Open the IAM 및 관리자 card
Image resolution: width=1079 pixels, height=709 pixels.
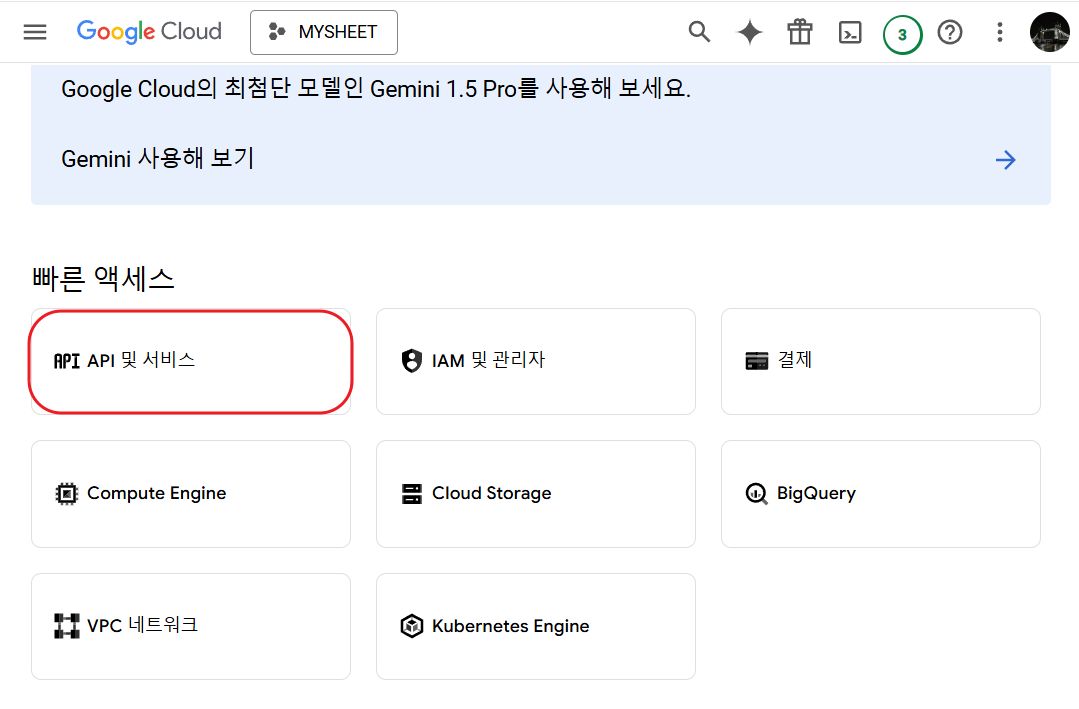tap(535, 361)
